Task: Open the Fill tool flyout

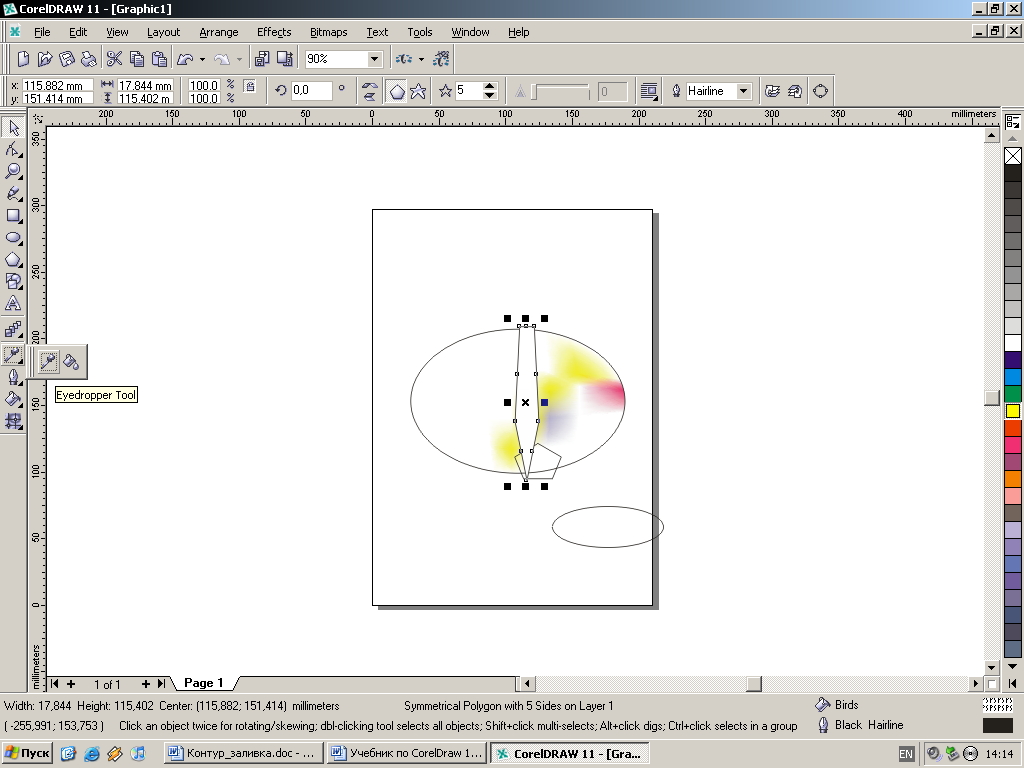Action: pyautogui.click(x=13, y=399)
